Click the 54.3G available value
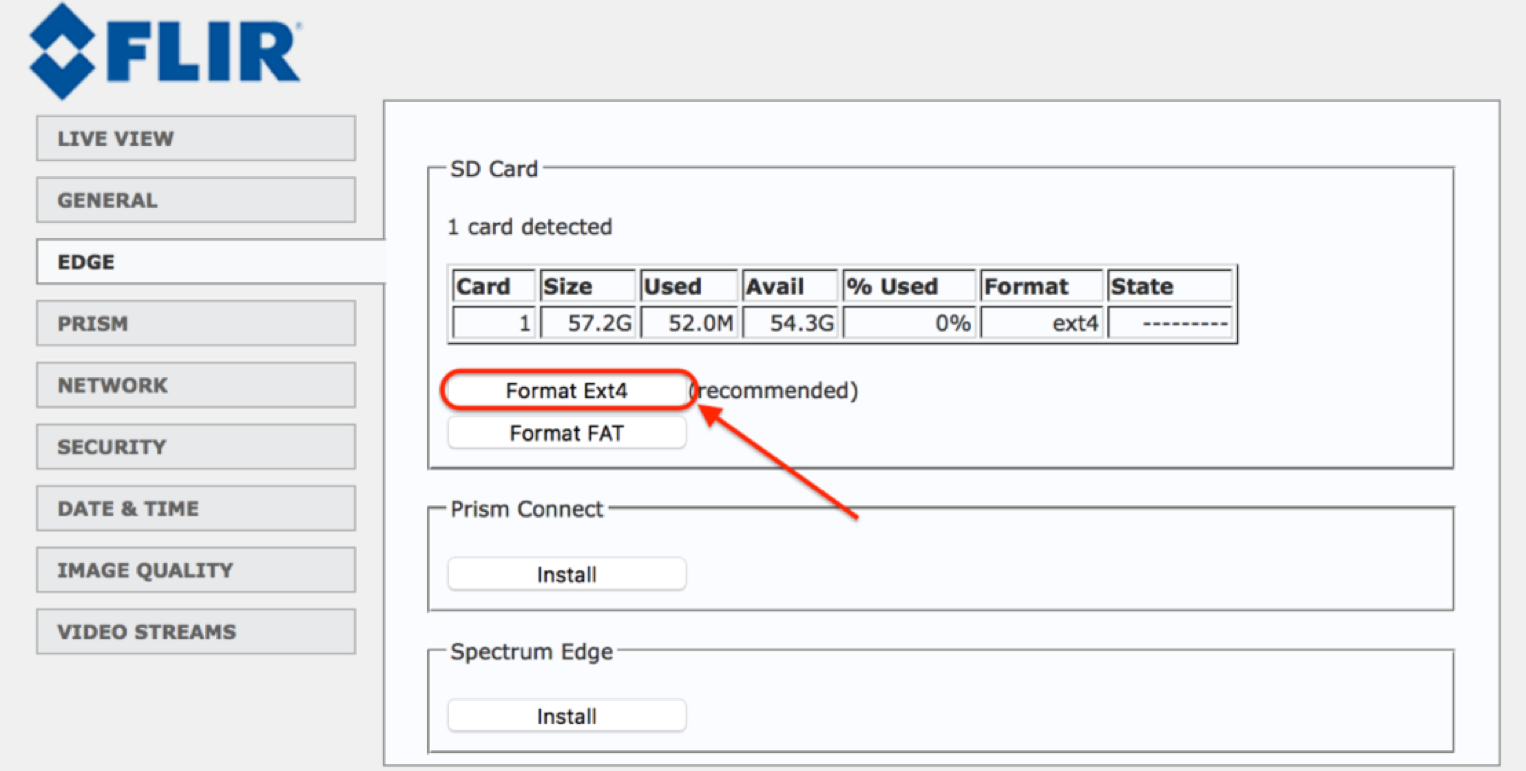1526x771 pixels. click(790, 323)
